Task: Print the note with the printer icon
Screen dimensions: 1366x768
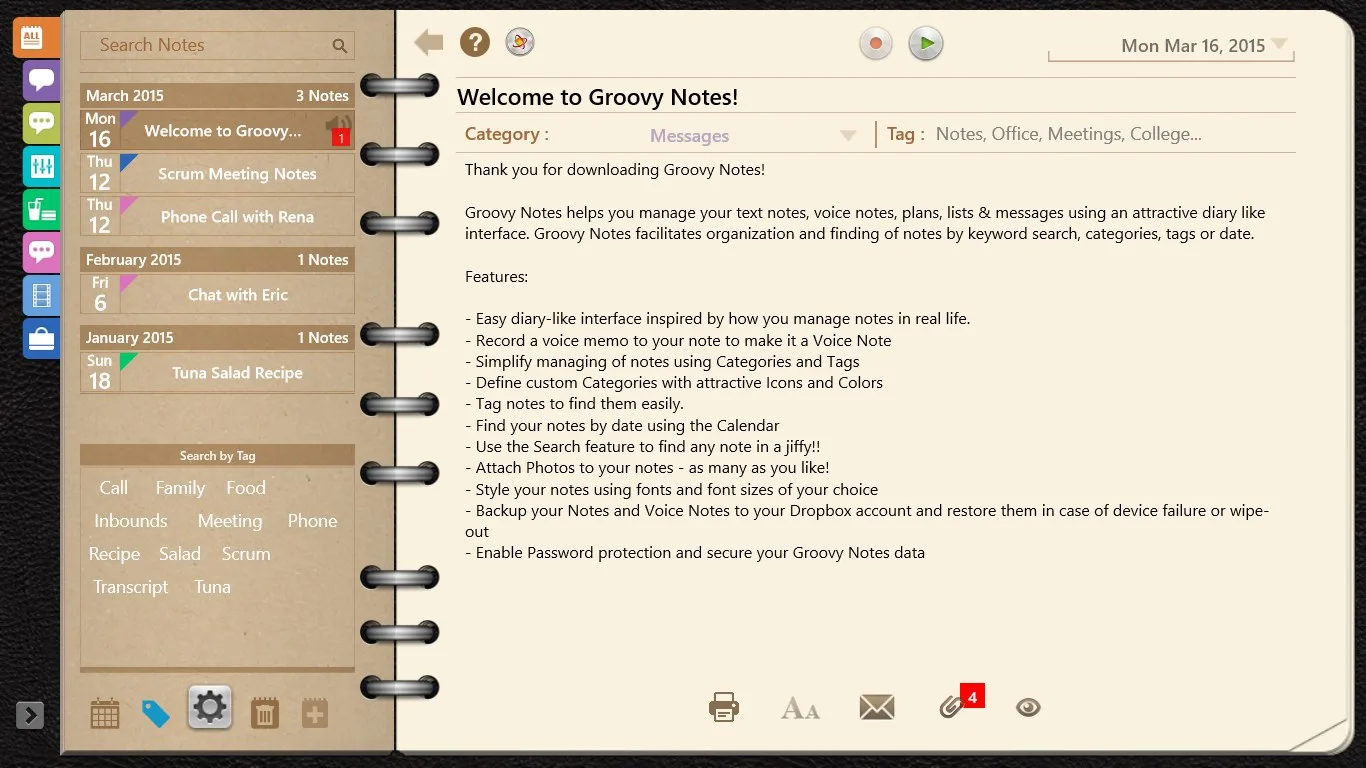Action: (724, 708)
